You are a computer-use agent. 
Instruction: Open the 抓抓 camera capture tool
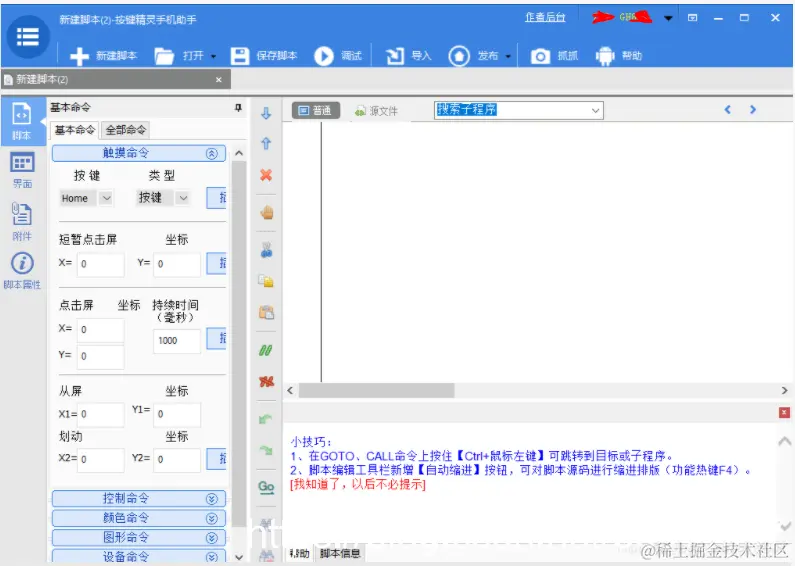540,56
